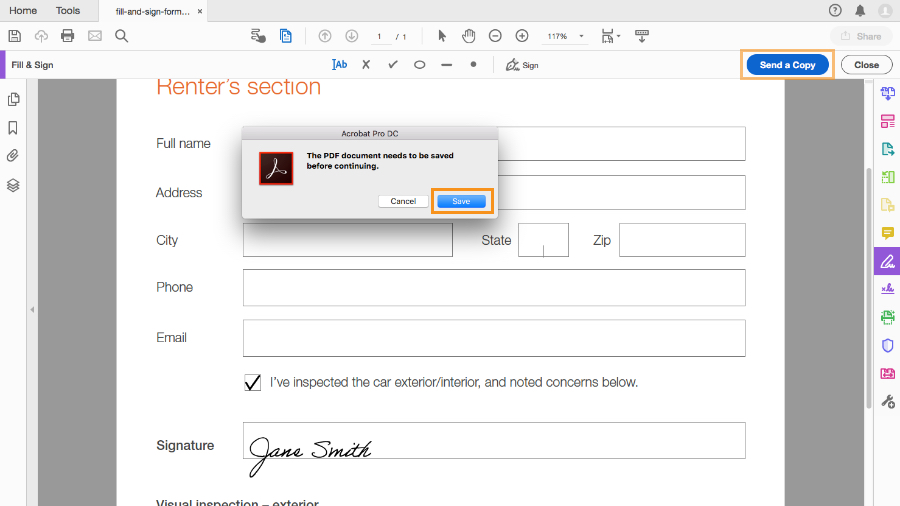Cancel the save prompt dialog
The height and width of the screenshot is (506, 900).
[403, 201]
